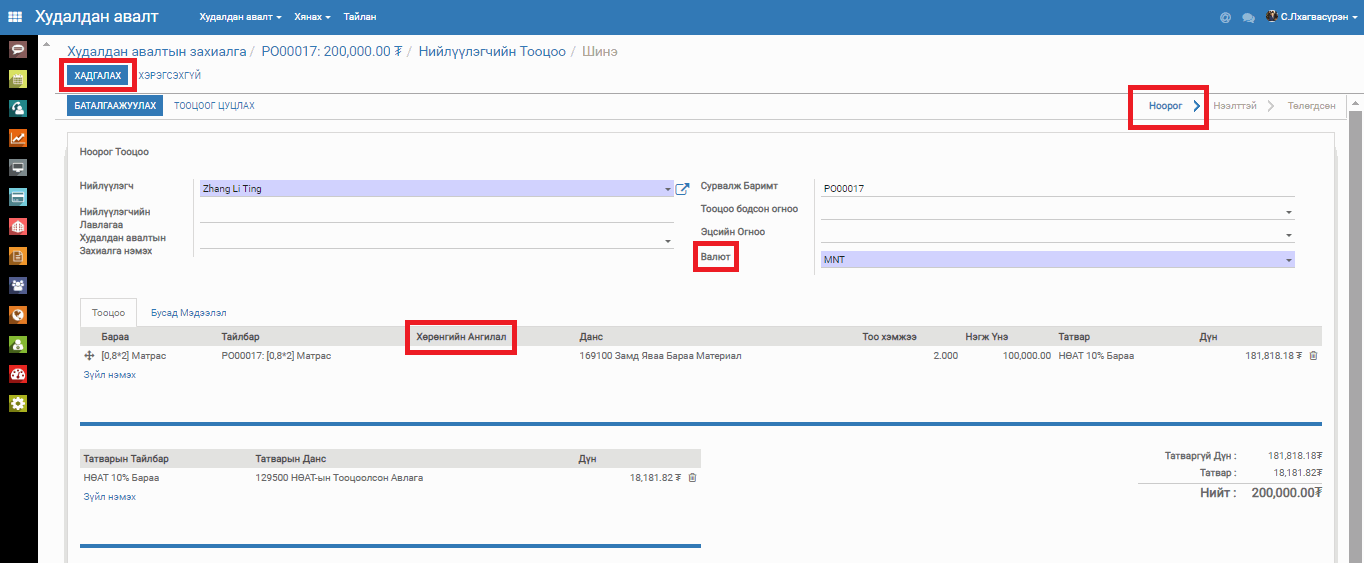This screenshot has width=1364, height=563.
Task: Open the red dashboard gauge sidebar icon
Action: coord(17,374)
